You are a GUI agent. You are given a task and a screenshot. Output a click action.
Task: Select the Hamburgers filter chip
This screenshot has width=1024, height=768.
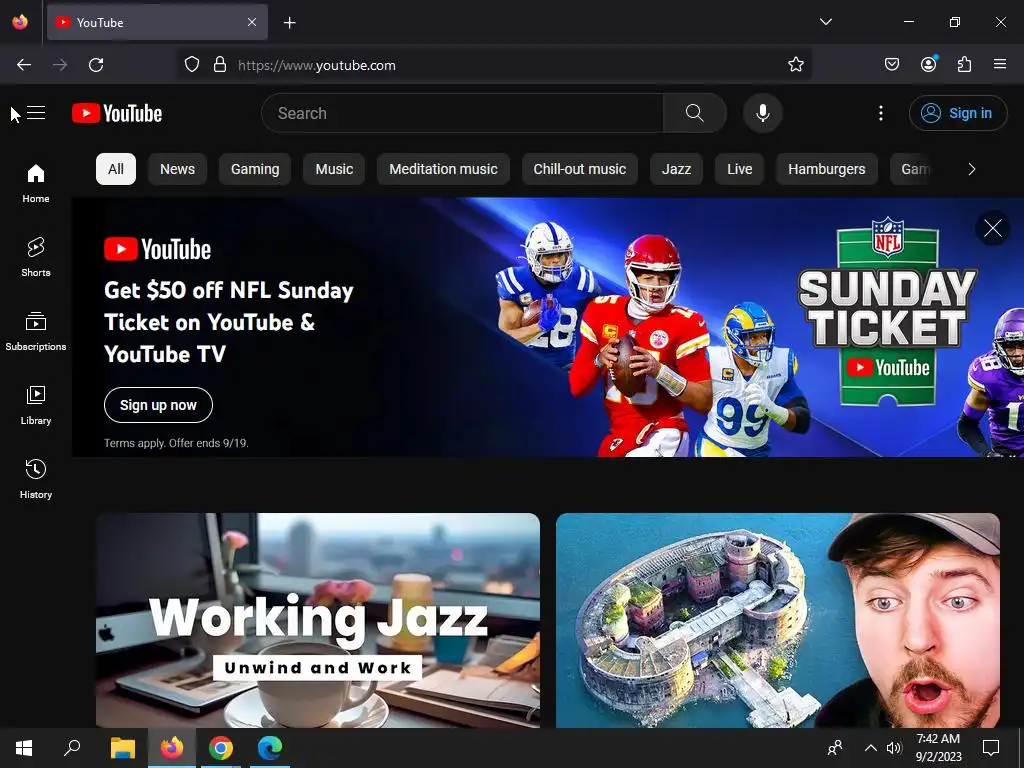point(827,169)
